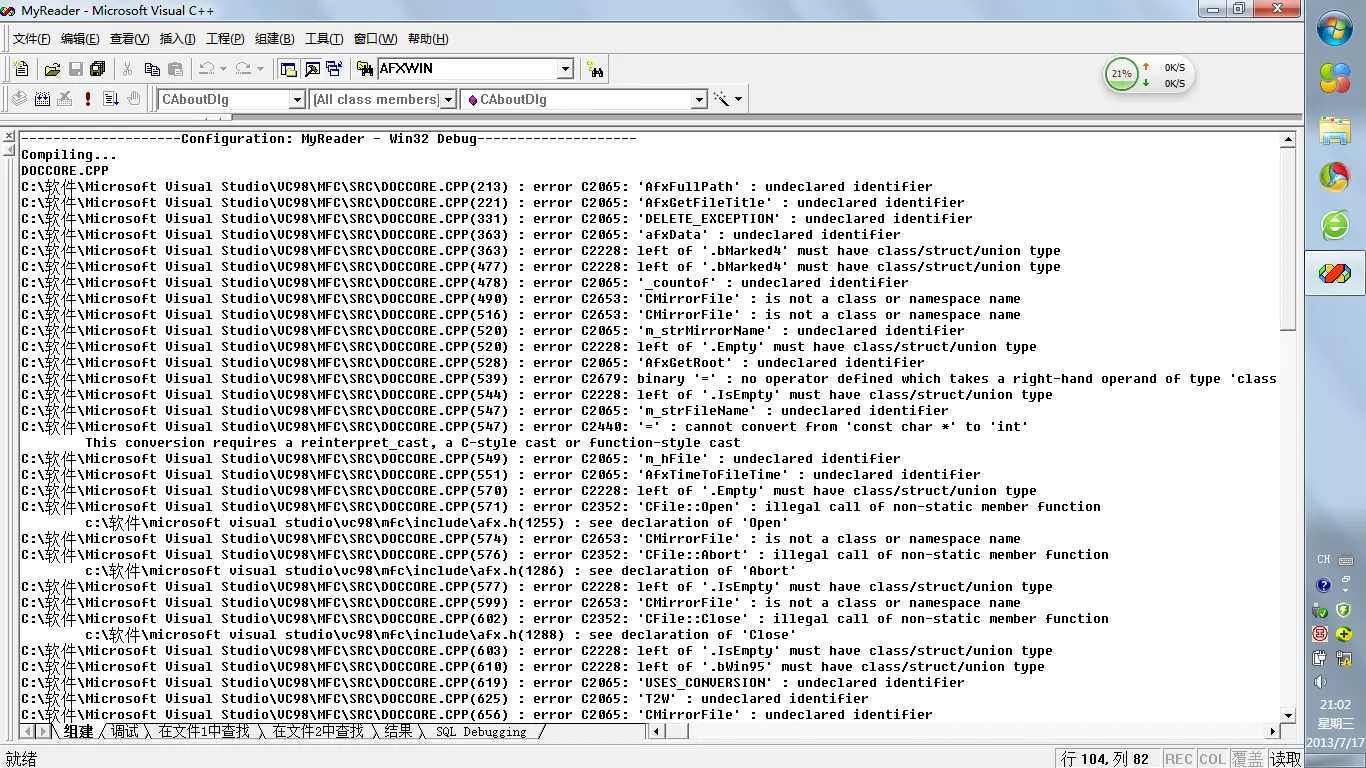Screen dimensions: 1366x768
Task: Click the Copy icon in toolbar
Action: (152, 69)
